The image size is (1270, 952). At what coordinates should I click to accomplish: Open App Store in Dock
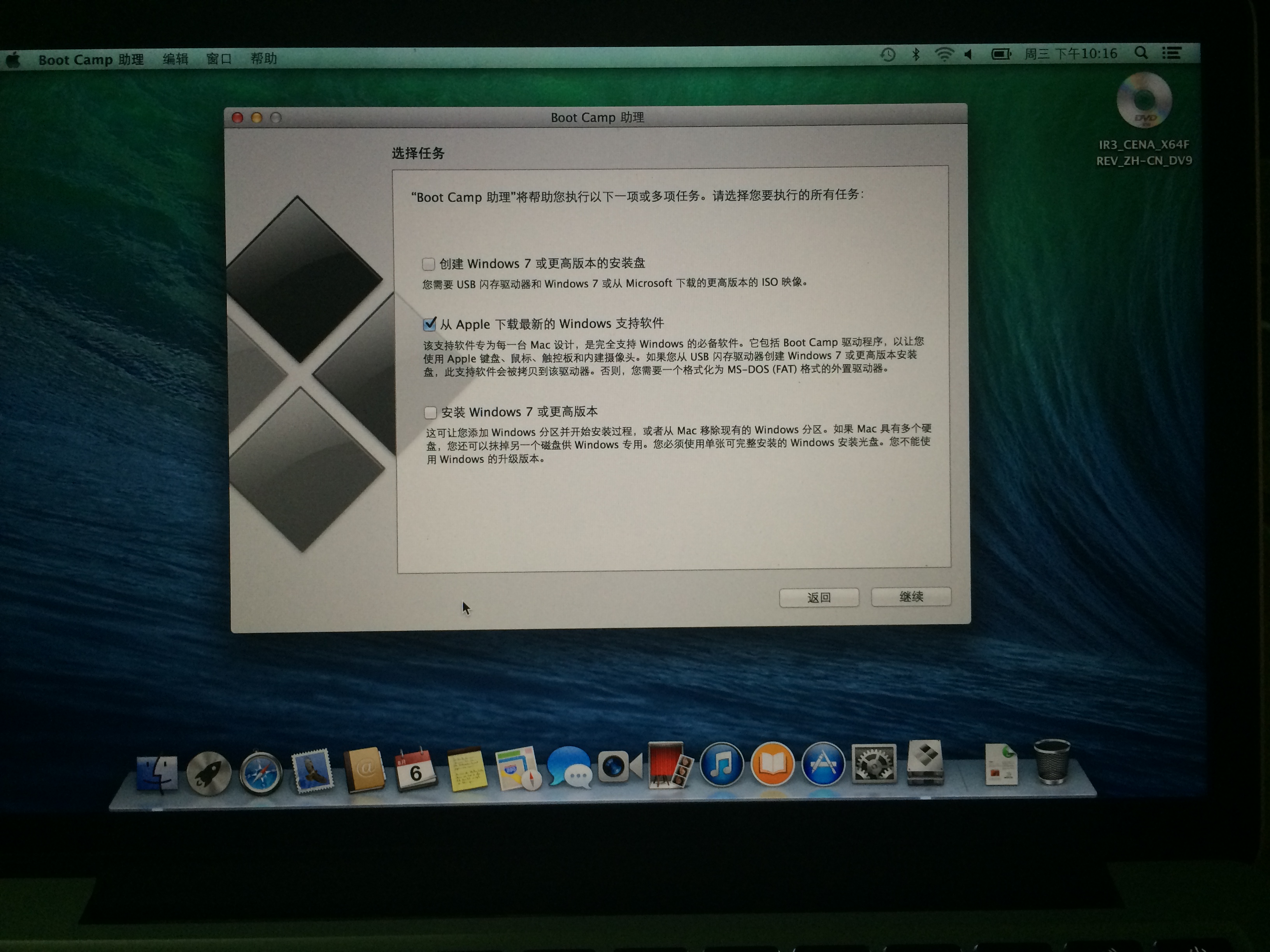point(823,765)
